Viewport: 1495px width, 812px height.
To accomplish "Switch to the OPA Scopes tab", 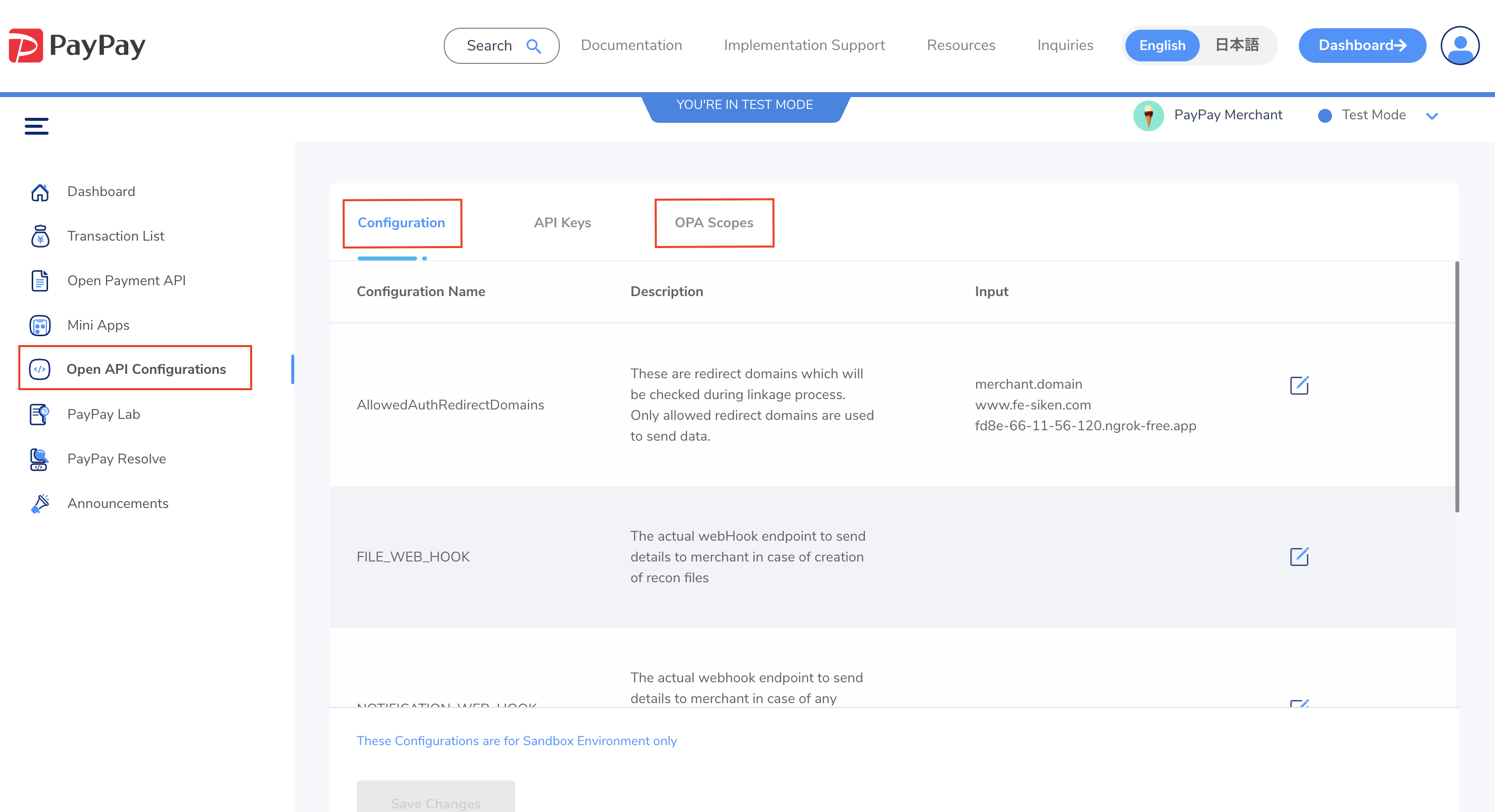I will click(x=714, y=223).
